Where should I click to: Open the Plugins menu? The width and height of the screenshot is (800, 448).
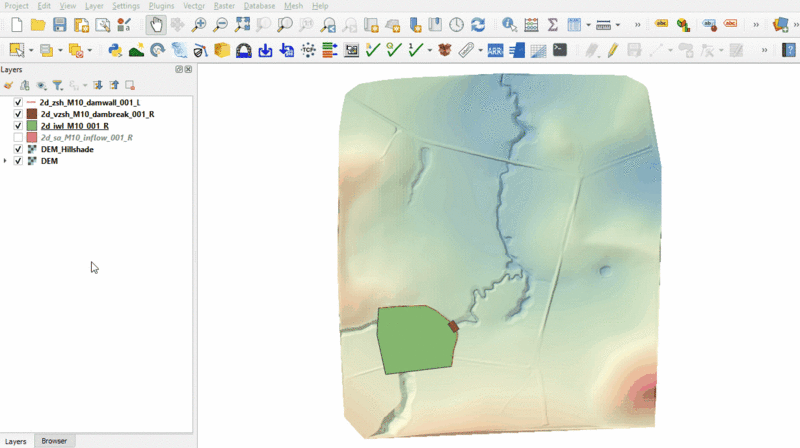pyautogui.click(x=161, y=6)
